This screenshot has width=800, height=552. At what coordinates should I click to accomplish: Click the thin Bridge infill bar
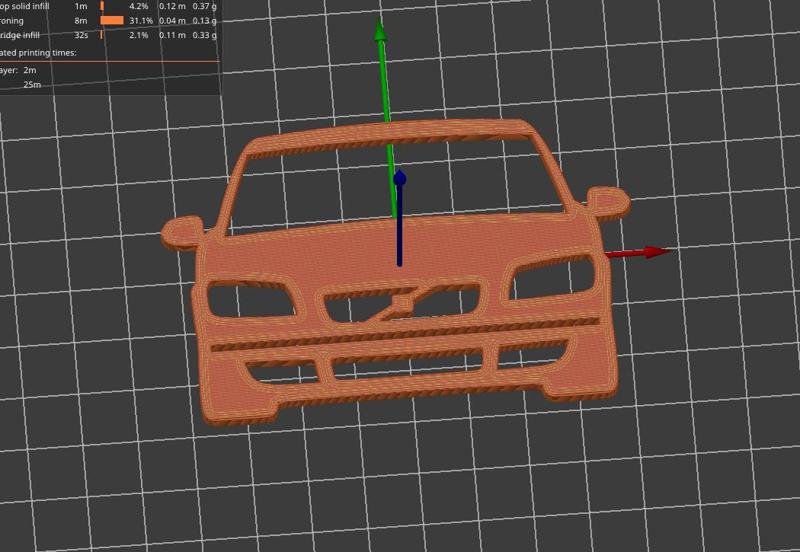[102, 35]
